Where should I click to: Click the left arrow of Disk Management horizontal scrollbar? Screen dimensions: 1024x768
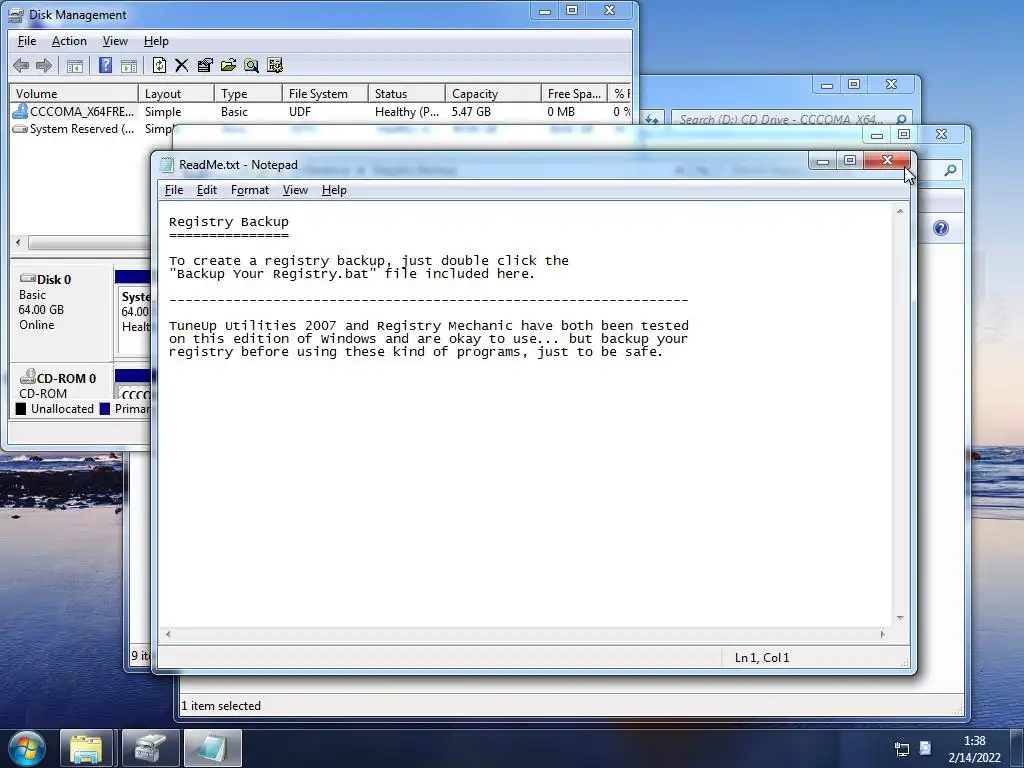click(18, 242)
